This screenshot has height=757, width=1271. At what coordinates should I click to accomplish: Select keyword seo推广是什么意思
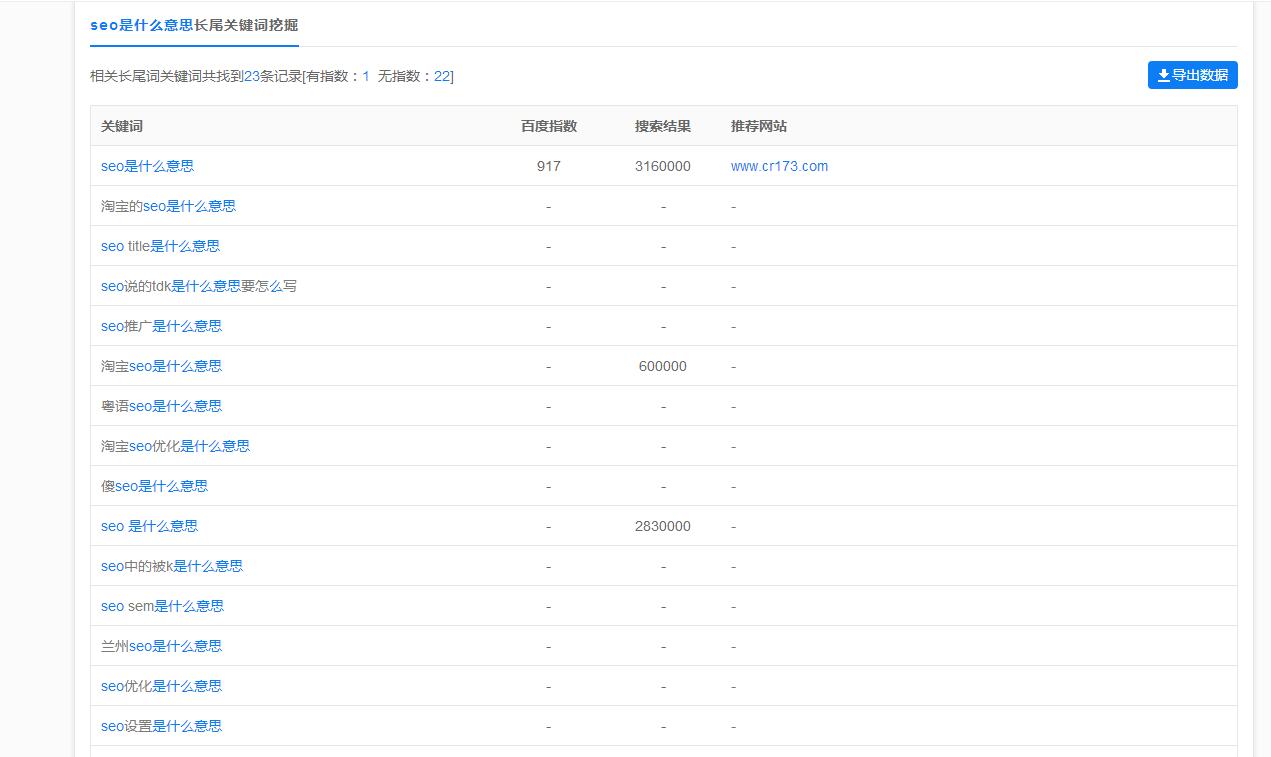click(x=161, y=326)
